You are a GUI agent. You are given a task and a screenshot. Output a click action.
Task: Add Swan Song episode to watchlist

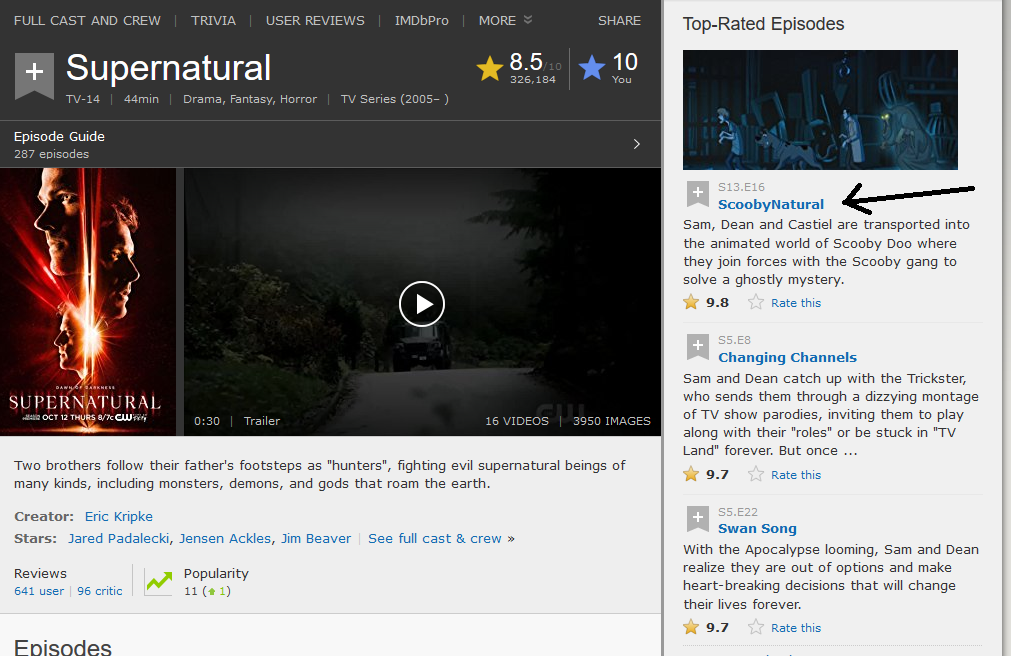click(x=697, y=518)
